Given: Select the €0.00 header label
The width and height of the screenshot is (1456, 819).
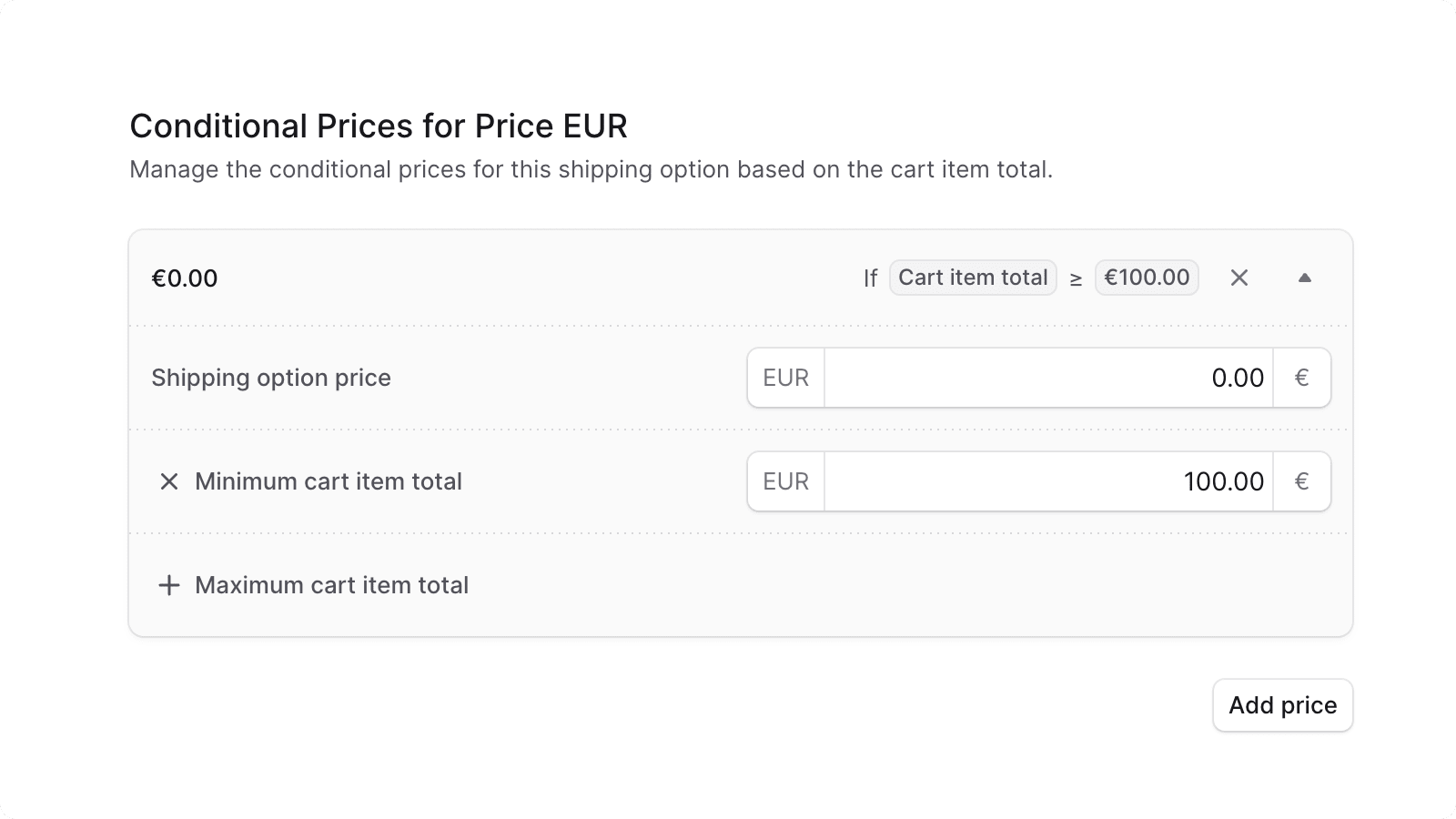Looking at the screenshot, I should (x=185, y=278).
